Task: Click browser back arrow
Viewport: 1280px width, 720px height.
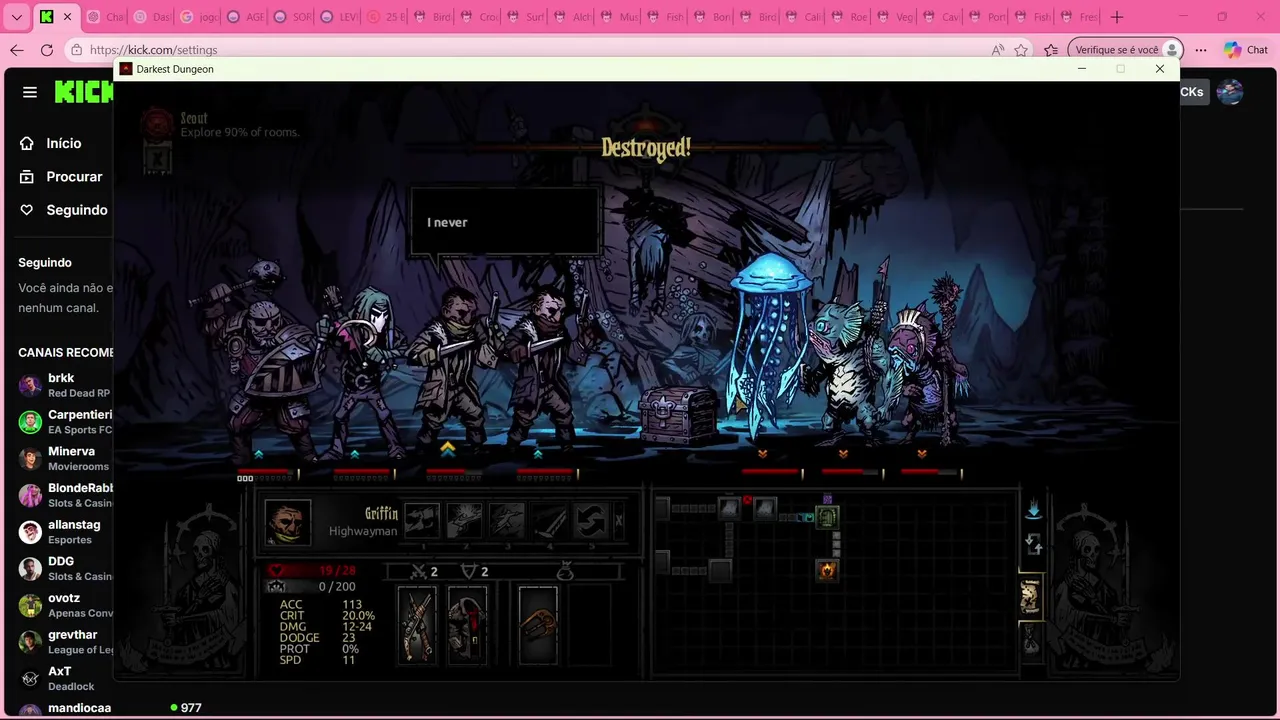Action: coord(17,50)
